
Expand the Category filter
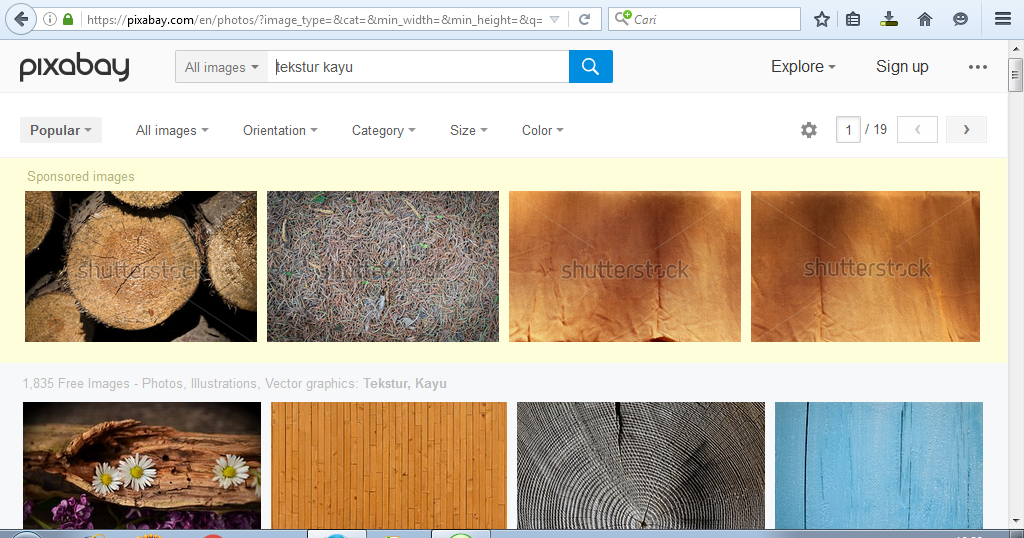coord(384,131)
